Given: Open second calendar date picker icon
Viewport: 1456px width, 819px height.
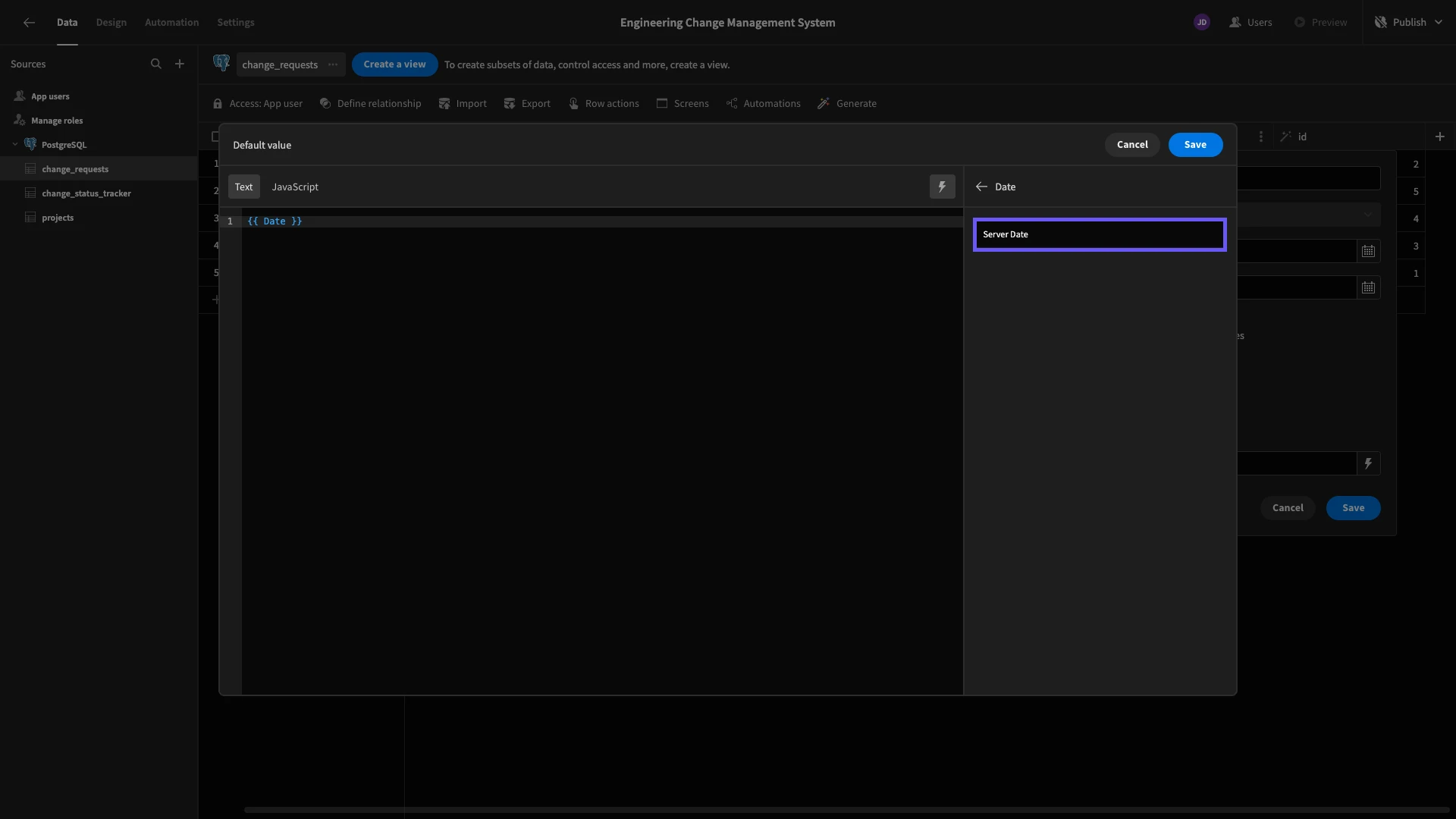Looking at the screenshot, I should 1368,287.
